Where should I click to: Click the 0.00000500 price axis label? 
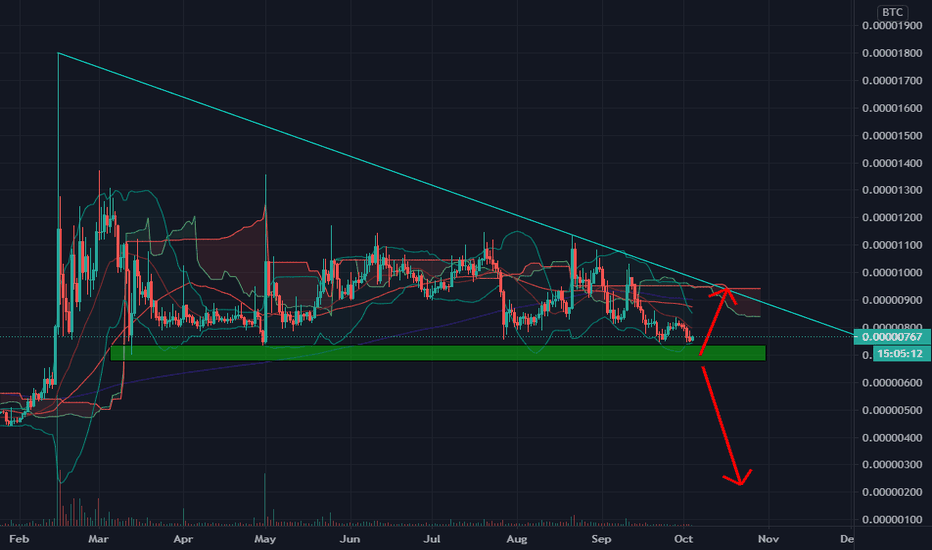[x=892, y=410]
